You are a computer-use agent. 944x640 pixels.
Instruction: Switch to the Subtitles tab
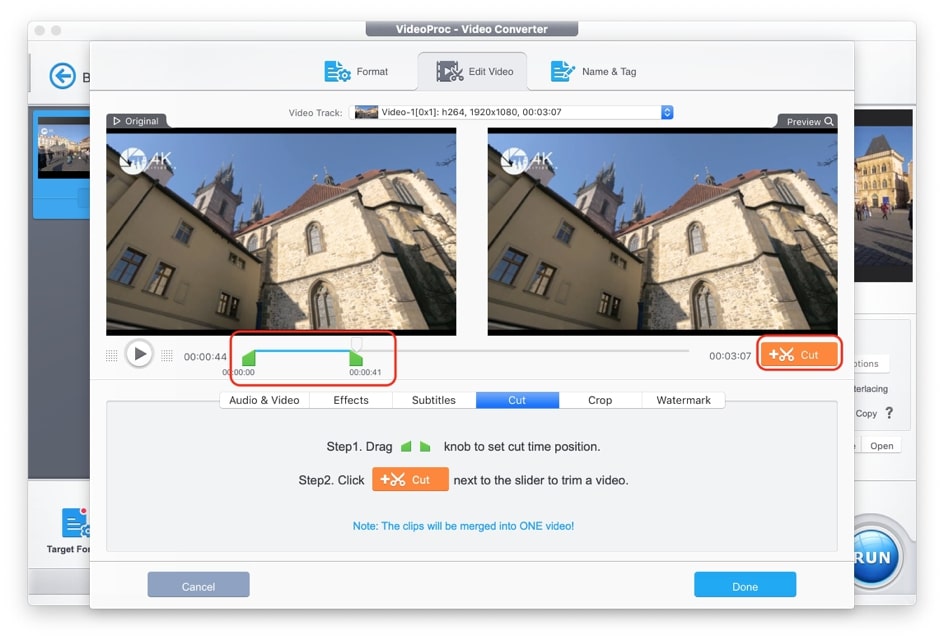click(x=434, y=400)
